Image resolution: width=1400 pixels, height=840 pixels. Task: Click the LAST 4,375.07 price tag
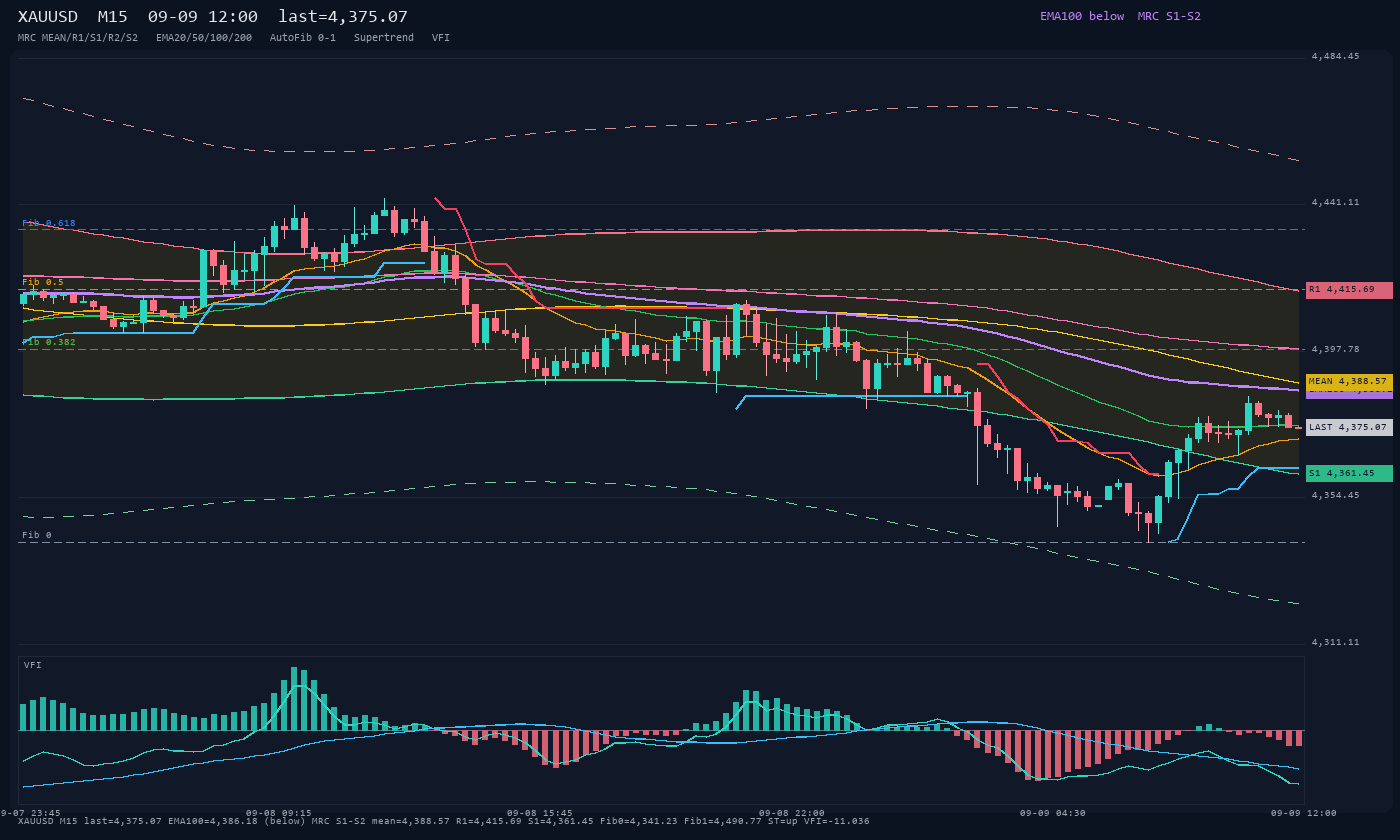coord(1349,427)
